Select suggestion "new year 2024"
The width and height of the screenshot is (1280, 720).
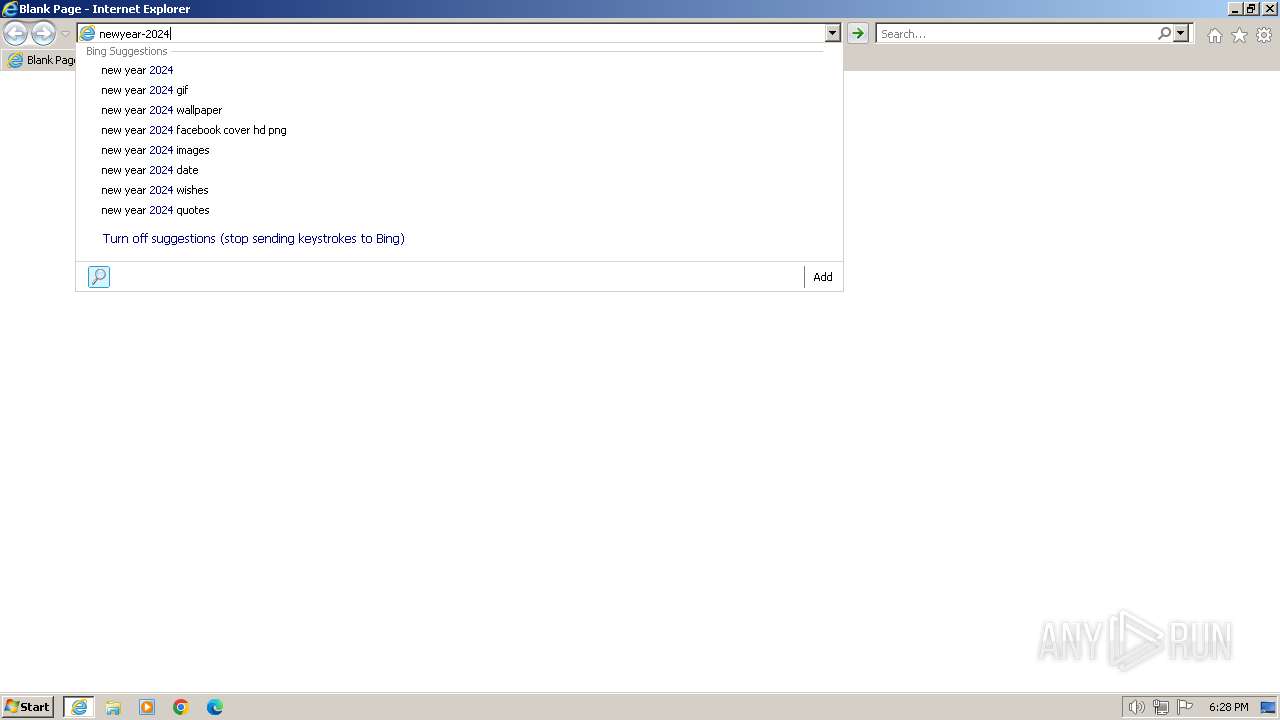click(x=459, y=70)
